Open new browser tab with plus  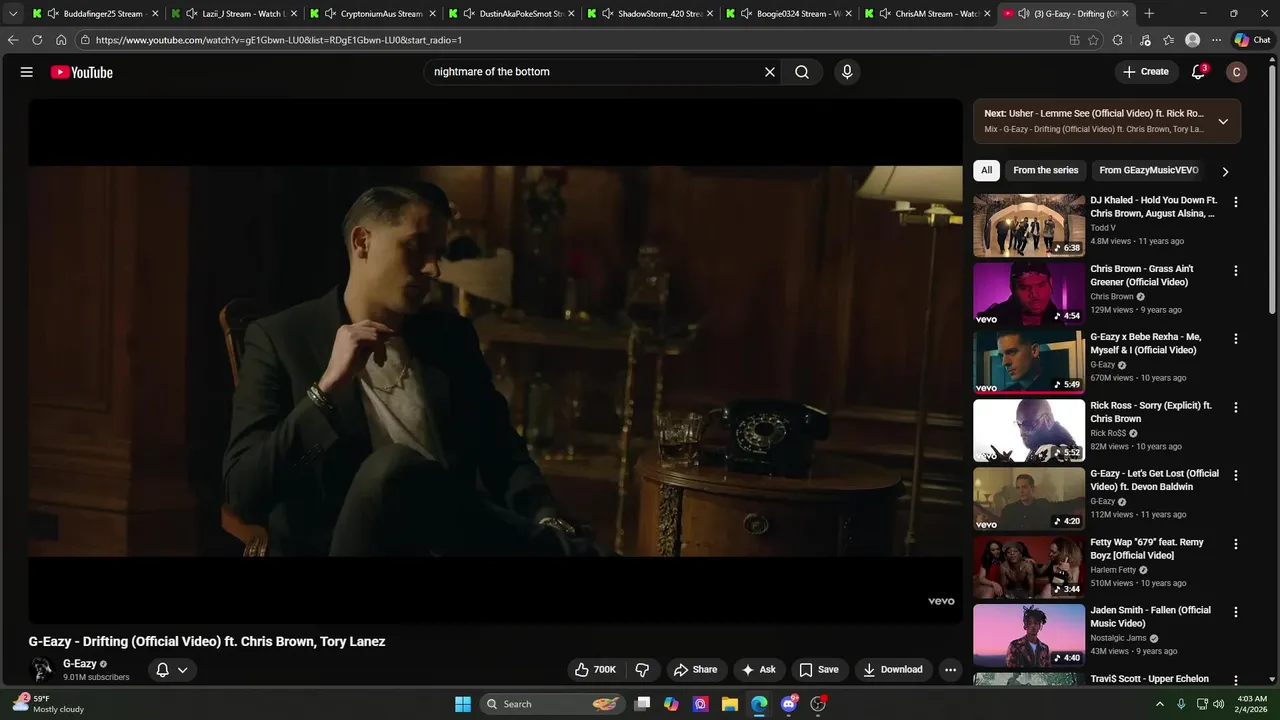coord(1149,14)
